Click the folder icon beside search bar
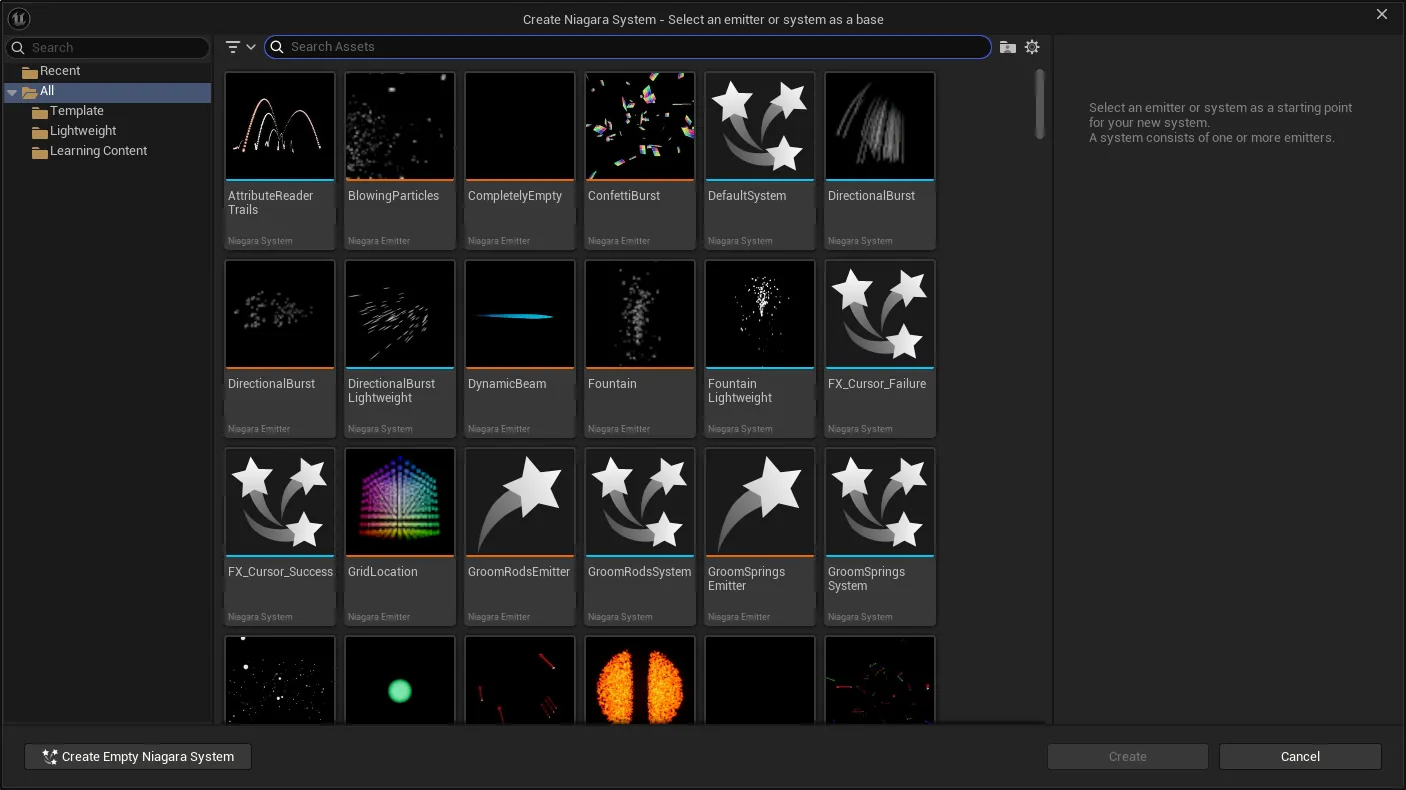Screen dimensions: 1406x790 (x=1008, y=47)
